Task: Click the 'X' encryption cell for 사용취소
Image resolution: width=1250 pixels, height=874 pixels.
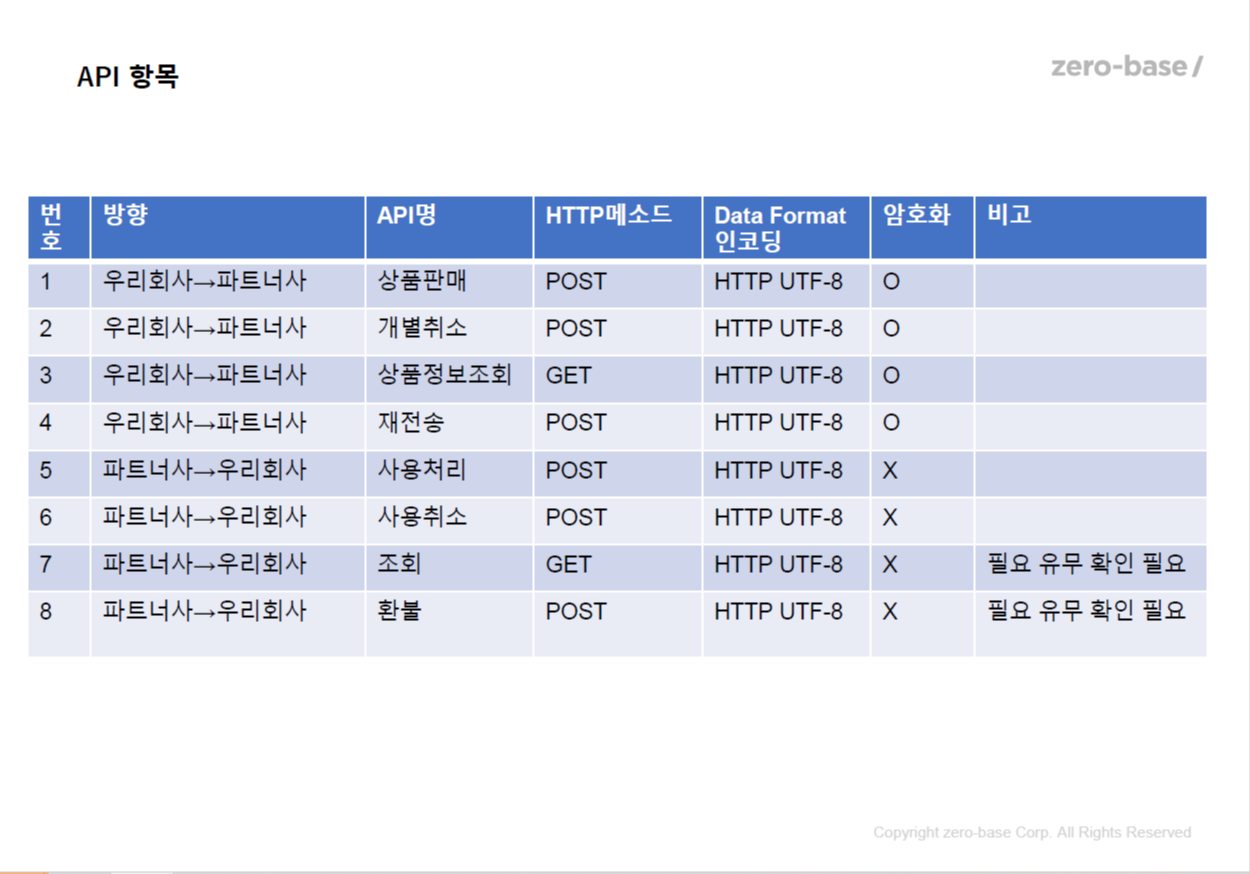Action: click(x=922, y=519)
